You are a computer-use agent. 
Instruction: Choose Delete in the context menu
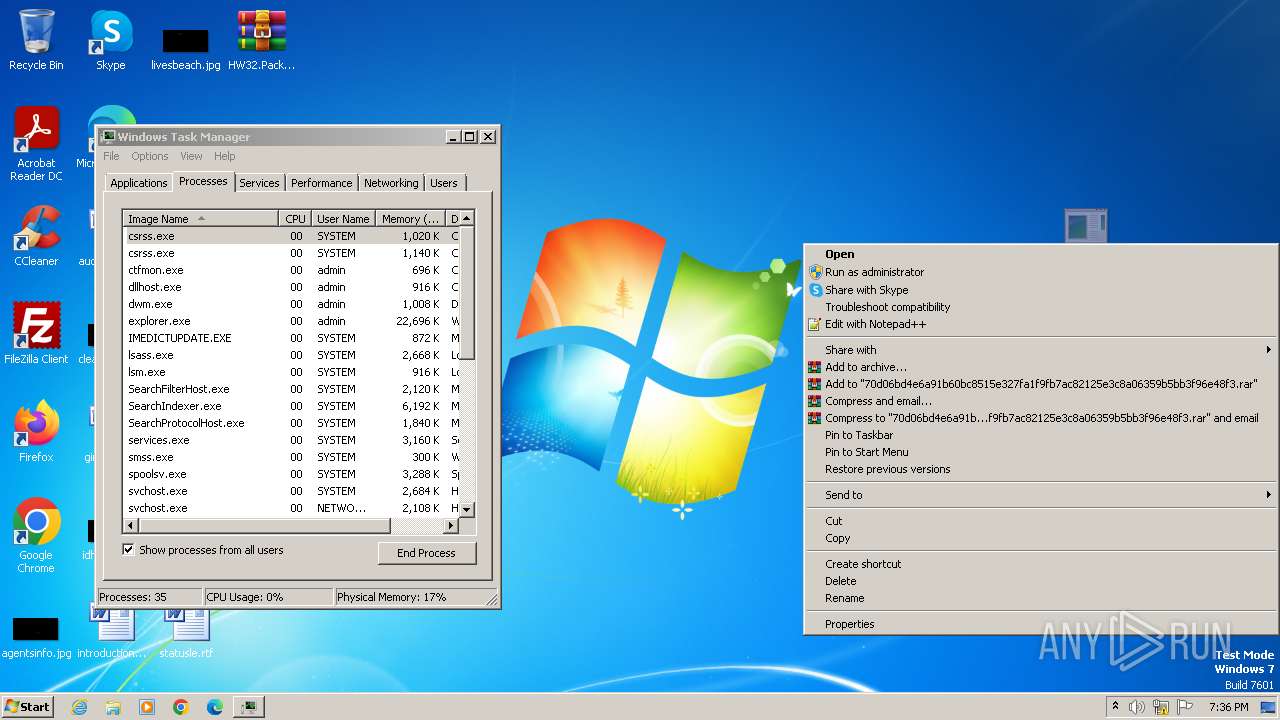[1041, 581]
